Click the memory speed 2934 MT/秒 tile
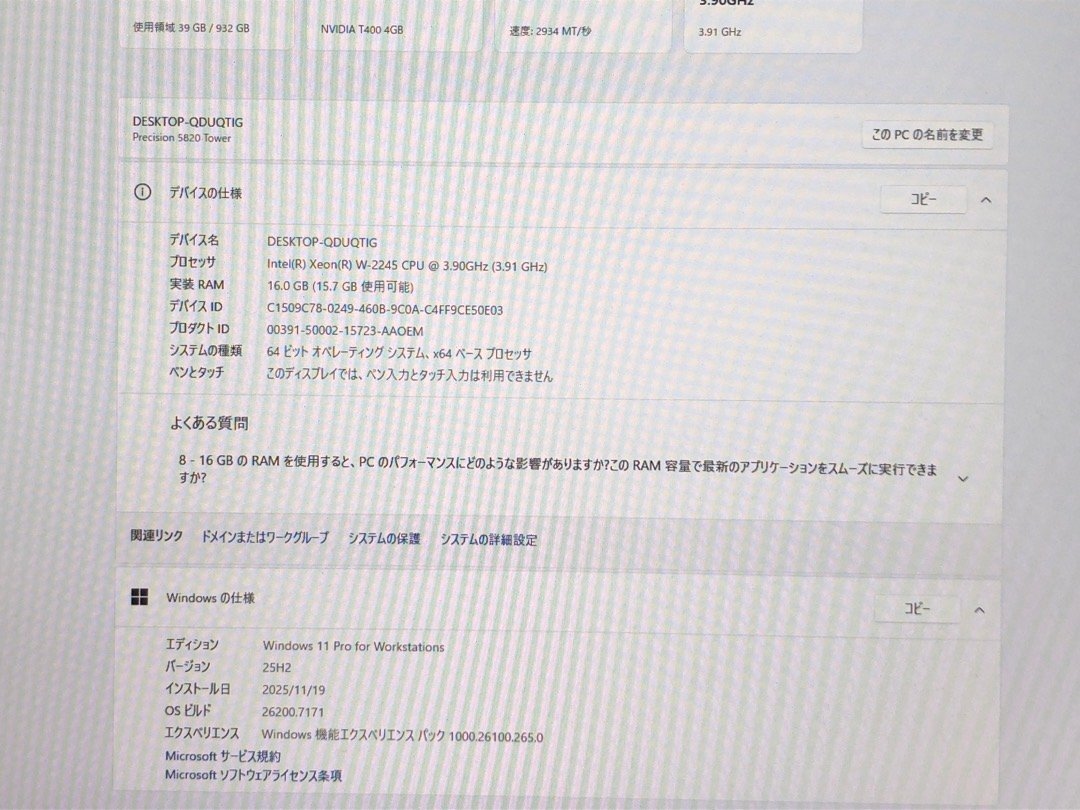The width and height of the screenshot is (1080, 810). tap(583, 26)
